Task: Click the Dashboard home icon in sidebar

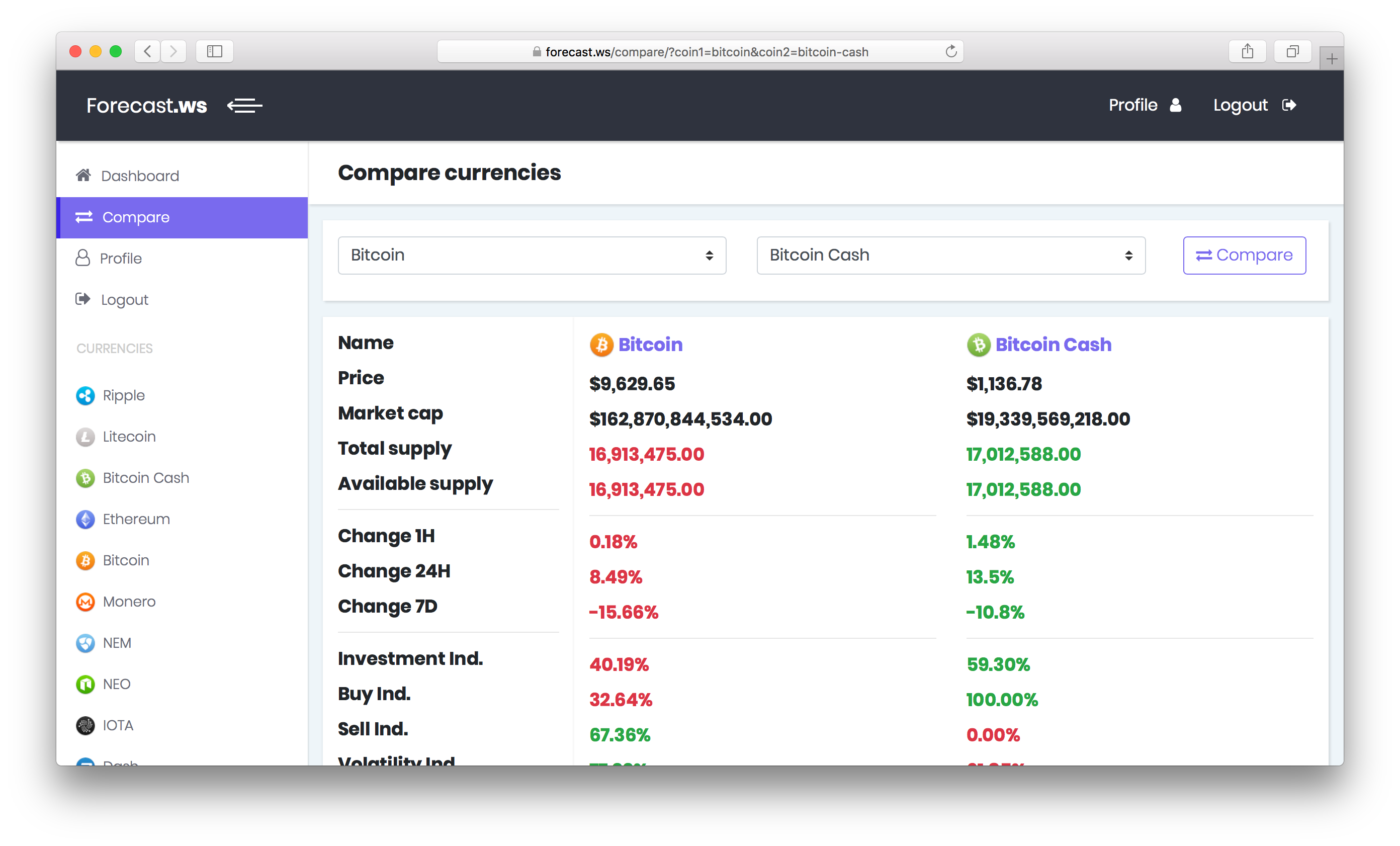Action: pyautogui.click(x=83, y=175)
